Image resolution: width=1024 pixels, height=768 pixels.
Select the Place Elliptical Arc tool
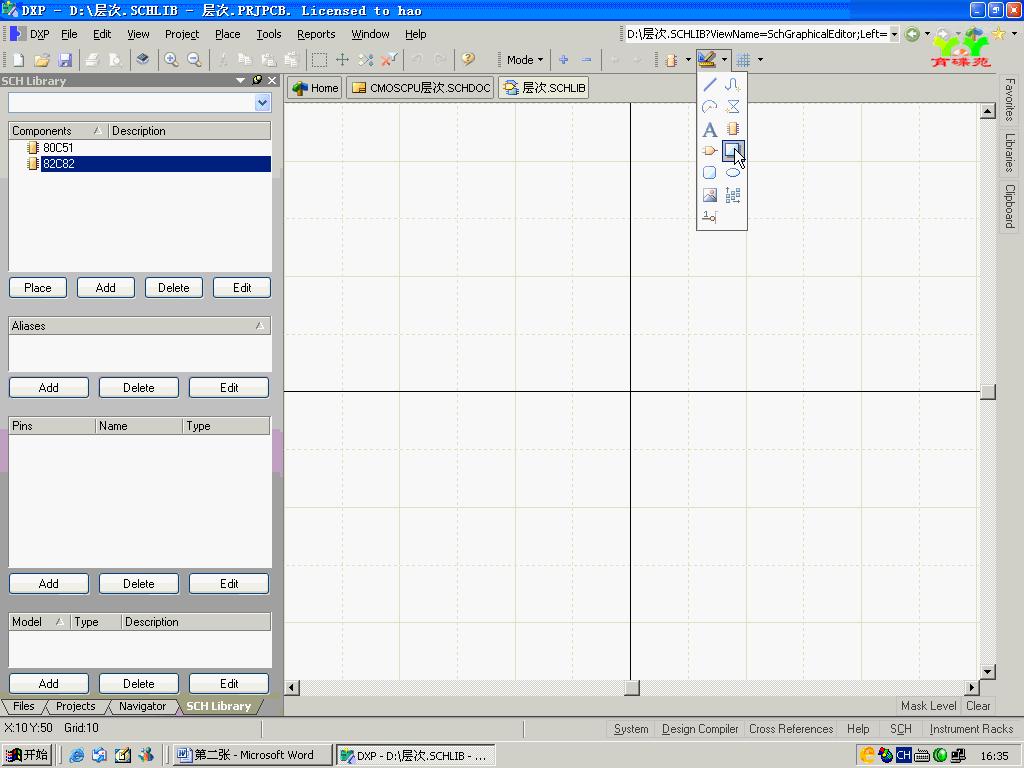click(710, 106)
